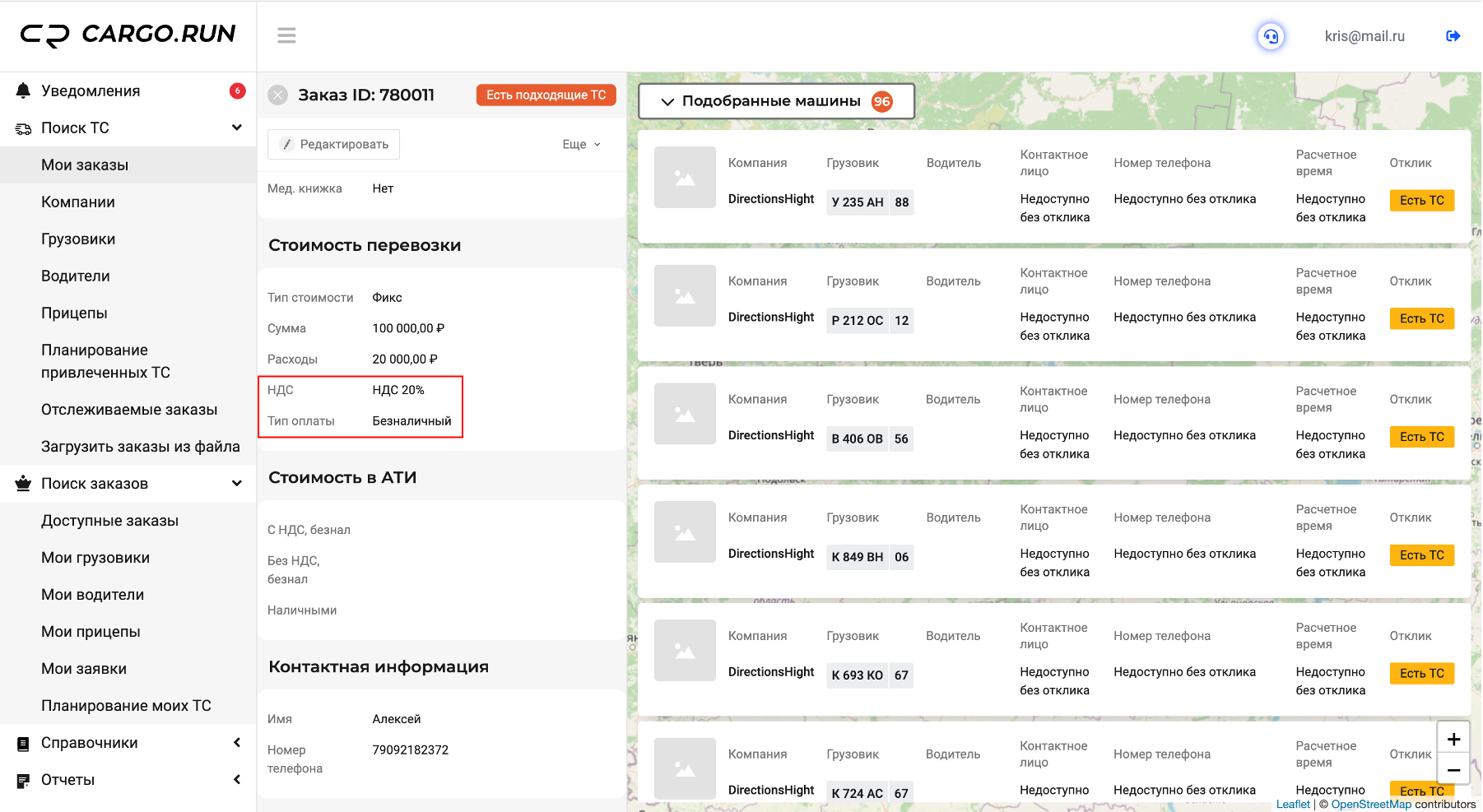Click the Reports document icon
1483x812 pixels.
[23, 780]
